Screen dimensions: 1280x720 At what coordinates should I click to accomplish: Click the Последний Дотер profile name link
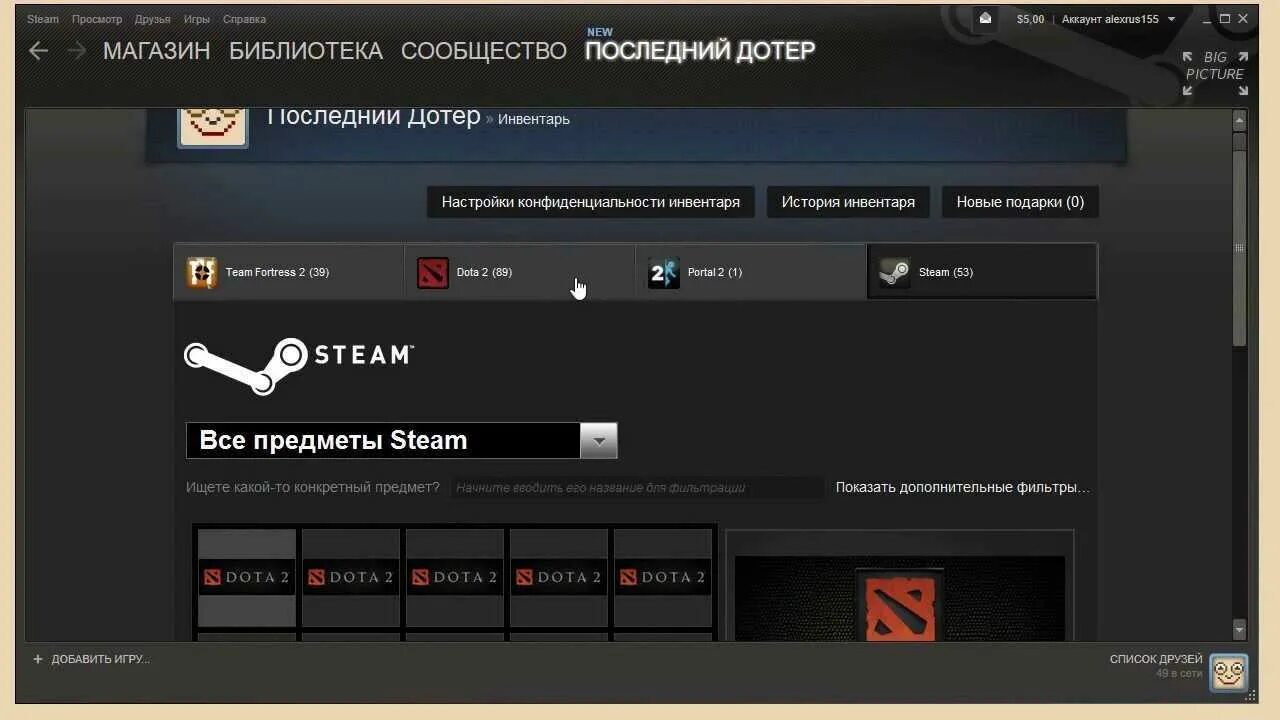click(x=374, y=116)
